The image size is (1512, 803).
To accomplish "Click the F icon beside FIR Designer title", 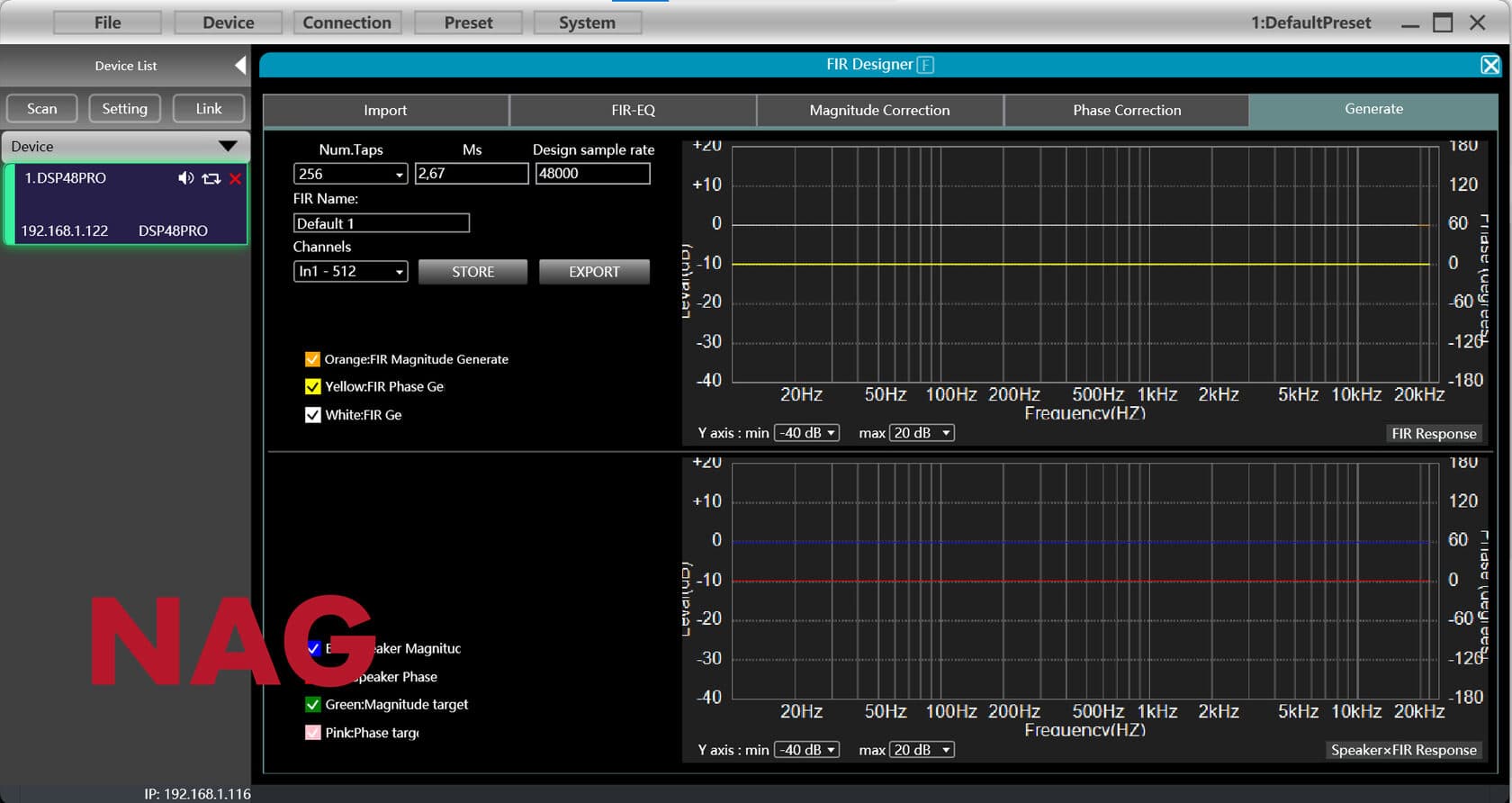I will [x=925, y=65].
